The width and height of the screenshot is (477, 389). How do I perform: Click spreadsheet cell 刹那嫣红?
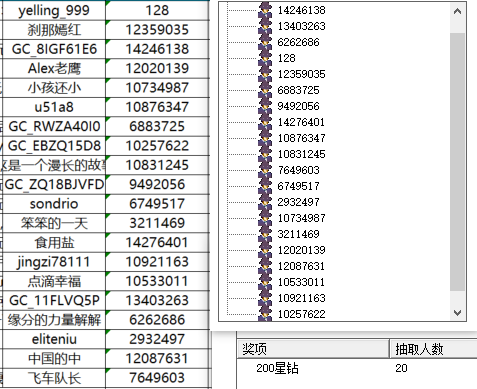click(54, 30)
